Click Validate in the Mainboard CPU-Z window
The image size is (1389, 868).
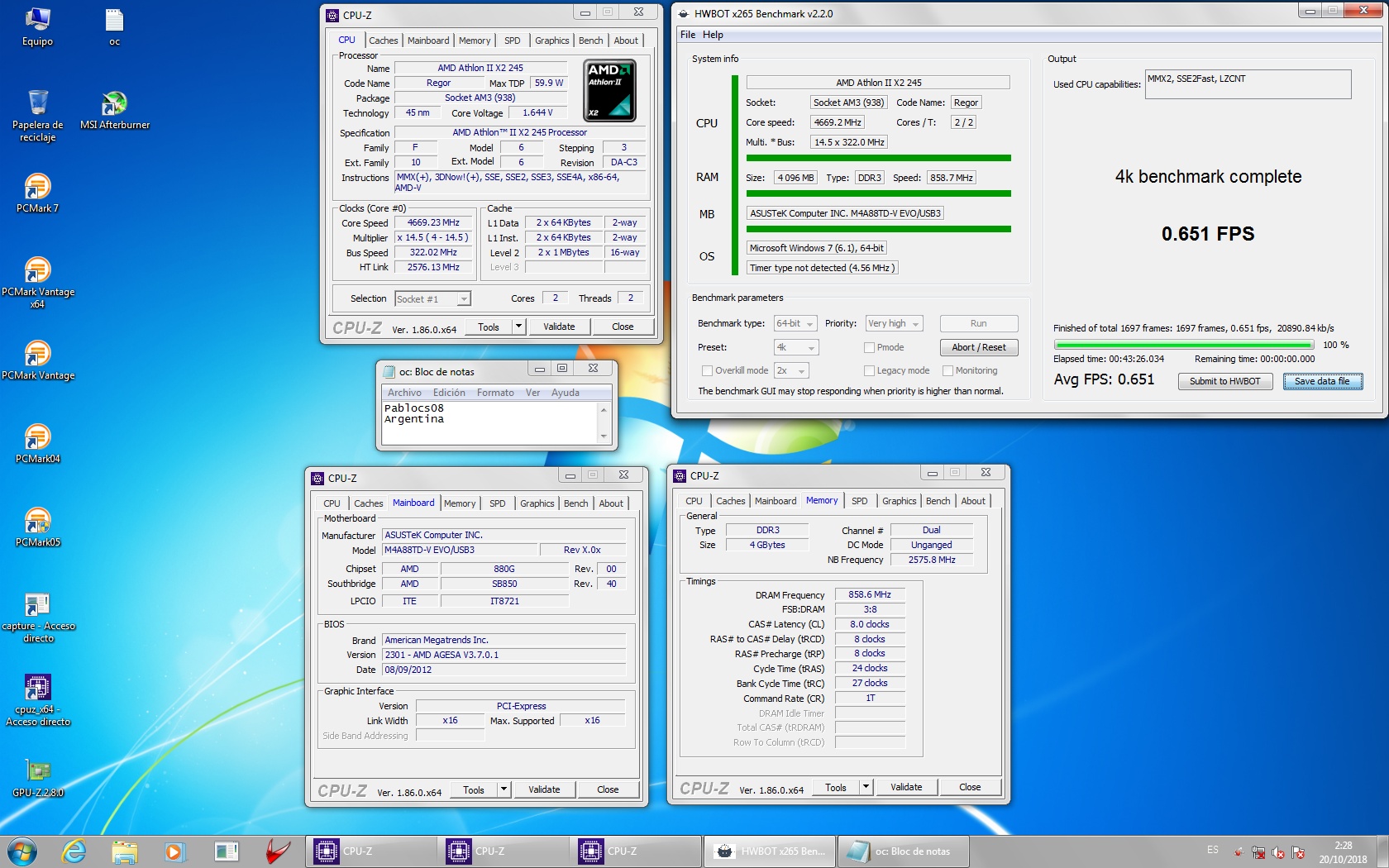[x=544, y=789]
